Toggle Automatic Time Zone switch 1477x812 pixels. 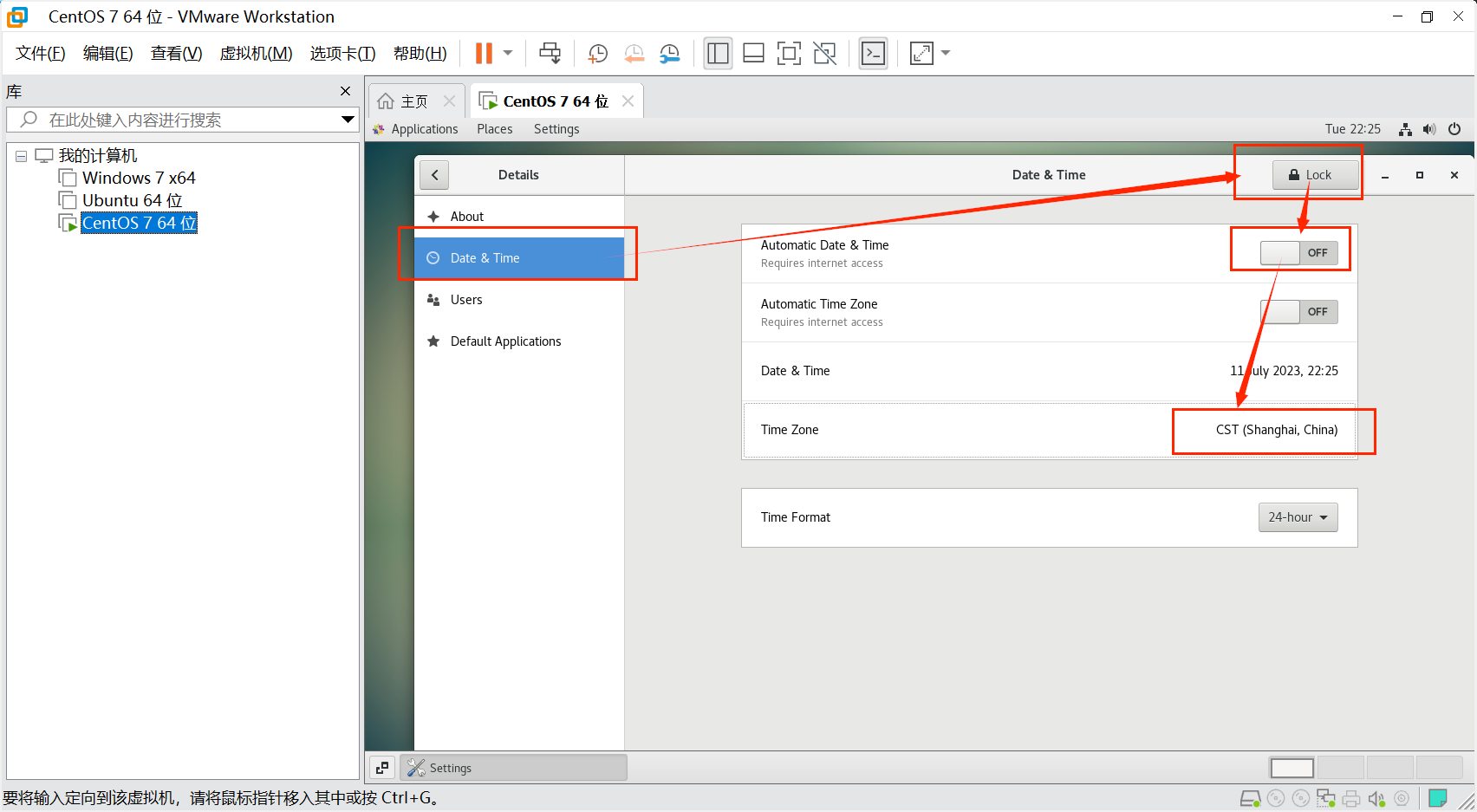1298,312
